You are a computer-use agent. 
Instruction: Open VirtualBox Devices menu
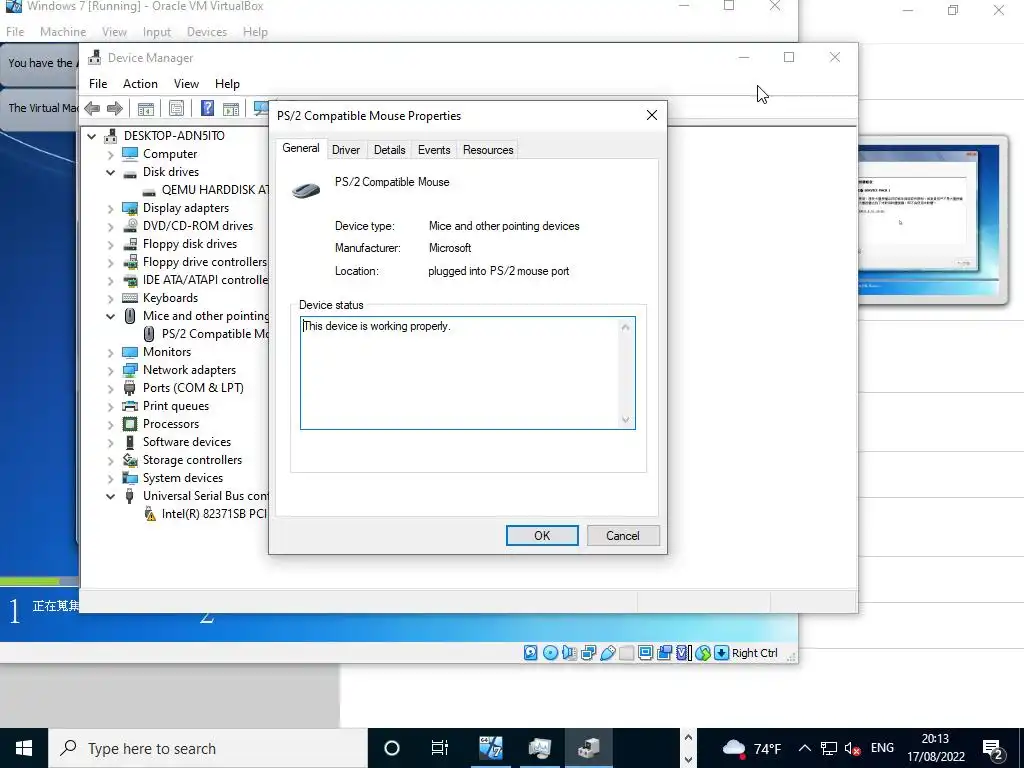(x=206, y=31)
